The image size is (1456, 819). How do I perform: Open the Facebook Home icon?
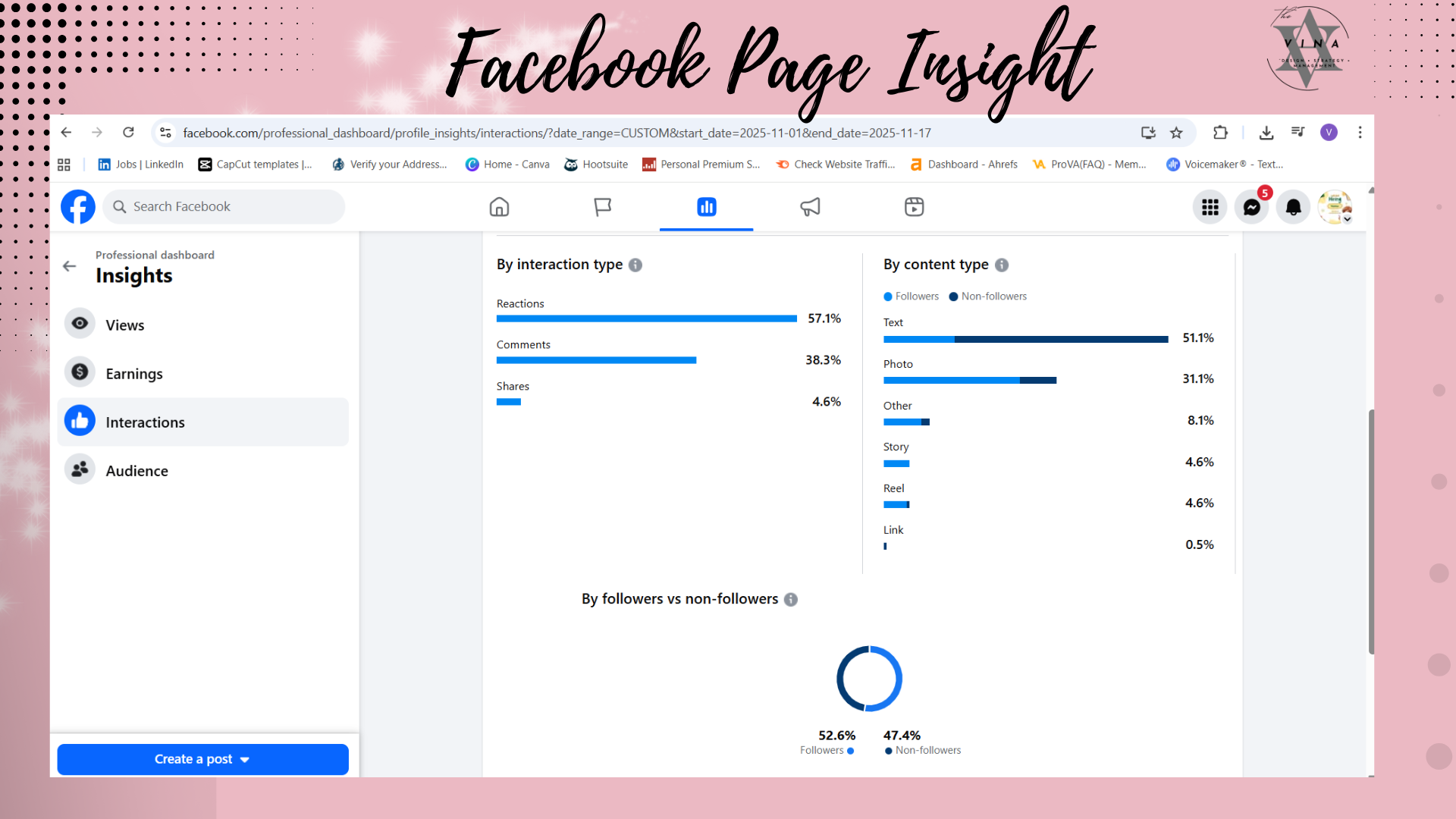point(499,207)
